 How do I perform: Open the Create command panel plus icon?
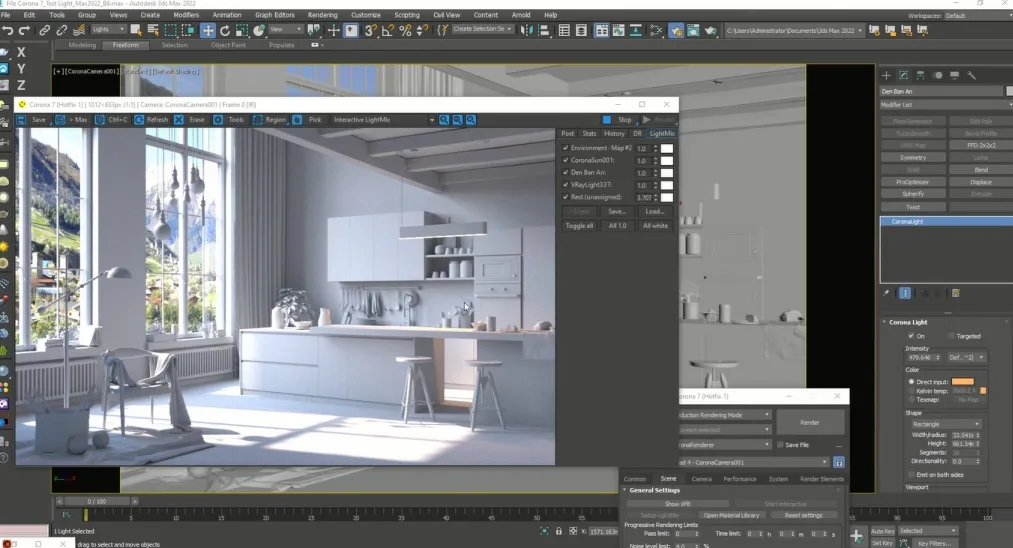tap(886, 75)
